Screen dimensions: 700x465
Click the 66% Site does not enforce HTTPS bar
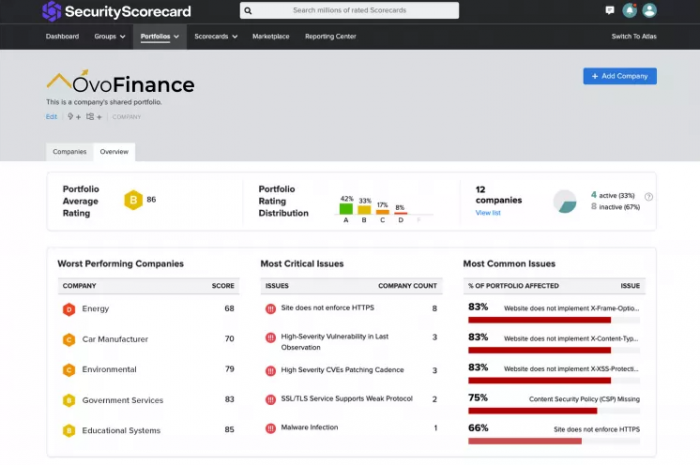point(554,441)
